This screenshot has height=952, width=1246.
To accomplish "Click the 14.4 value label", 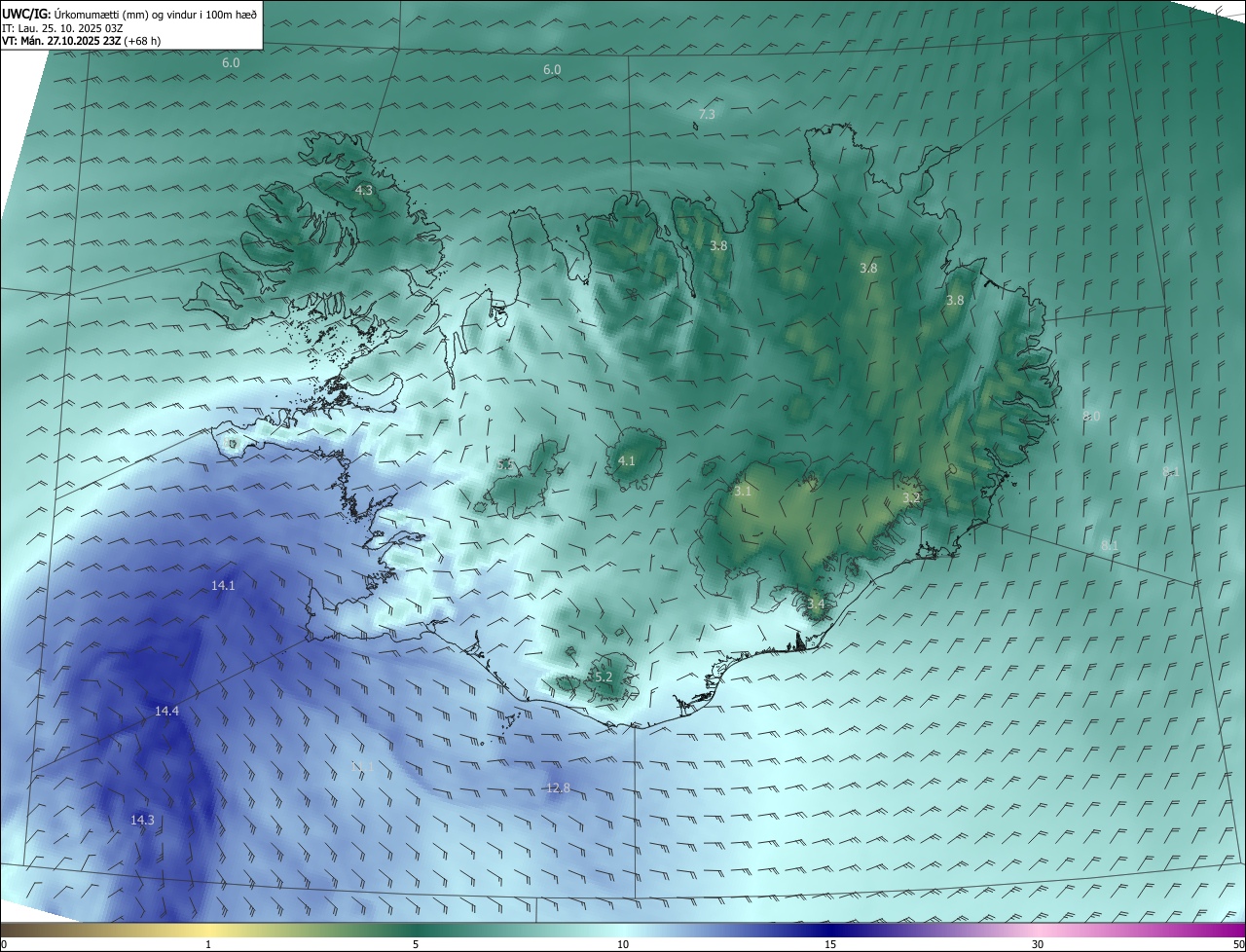I will coord(166,712).
